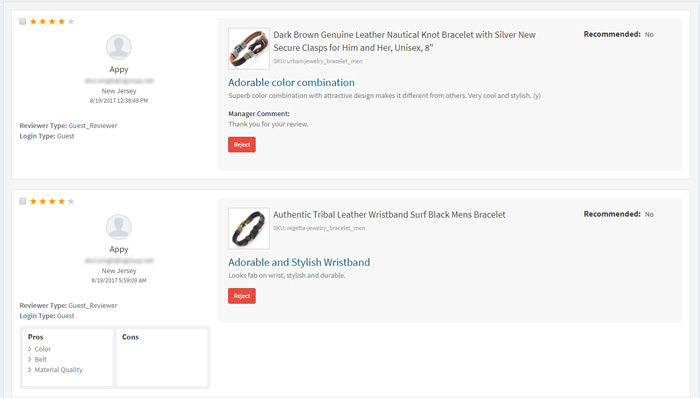
Task: Click the first gold star of the first review
Action: 33,21
